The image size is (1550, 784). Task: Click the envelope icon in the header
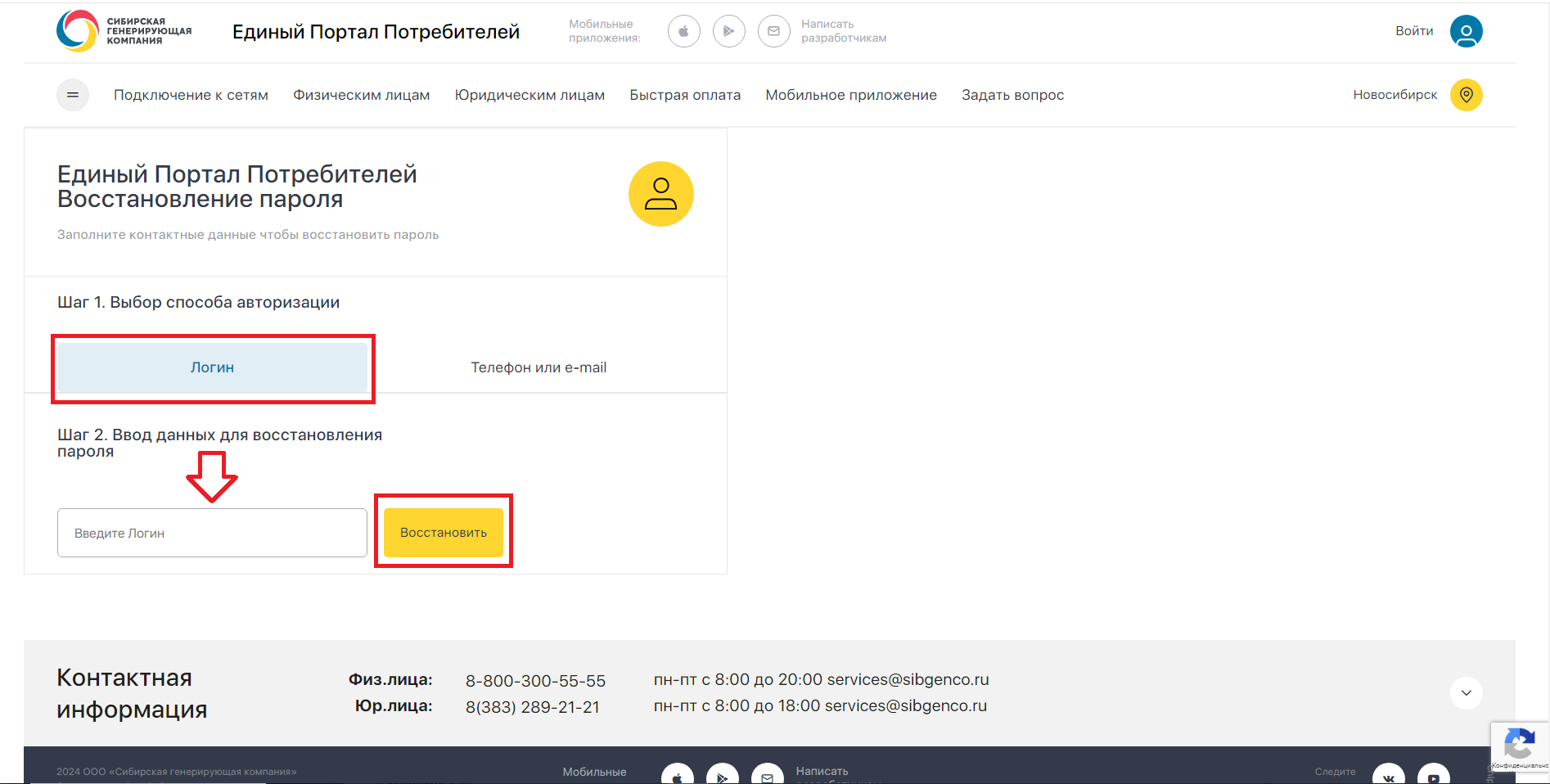point(773,31)
